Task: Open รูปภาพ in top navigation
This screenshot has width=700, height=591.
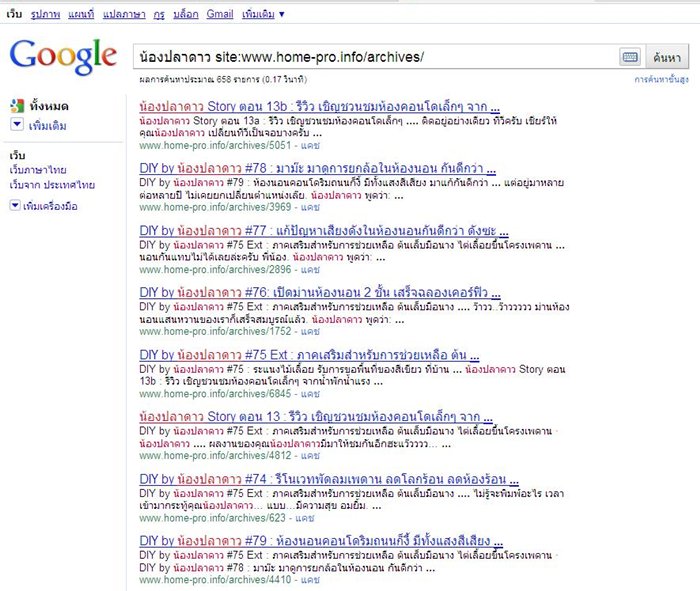Action: [45, 14]
